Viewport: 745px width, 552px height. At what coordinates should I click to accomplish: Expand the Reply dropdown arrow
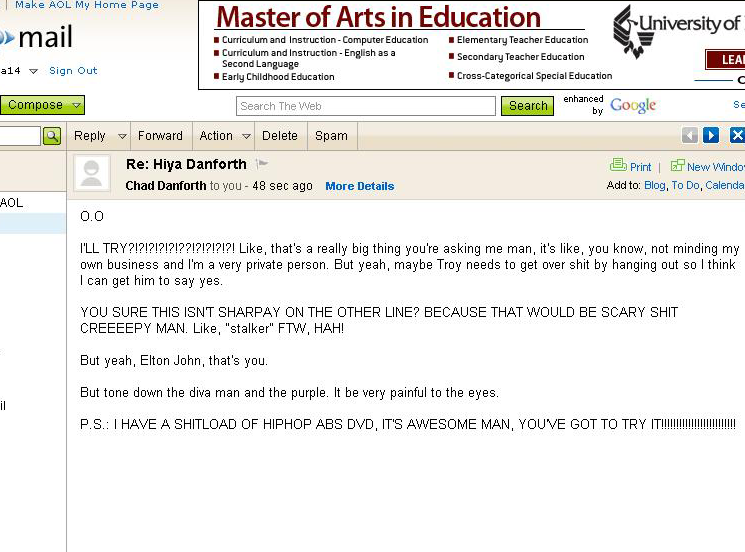click(x=122, y=136)
